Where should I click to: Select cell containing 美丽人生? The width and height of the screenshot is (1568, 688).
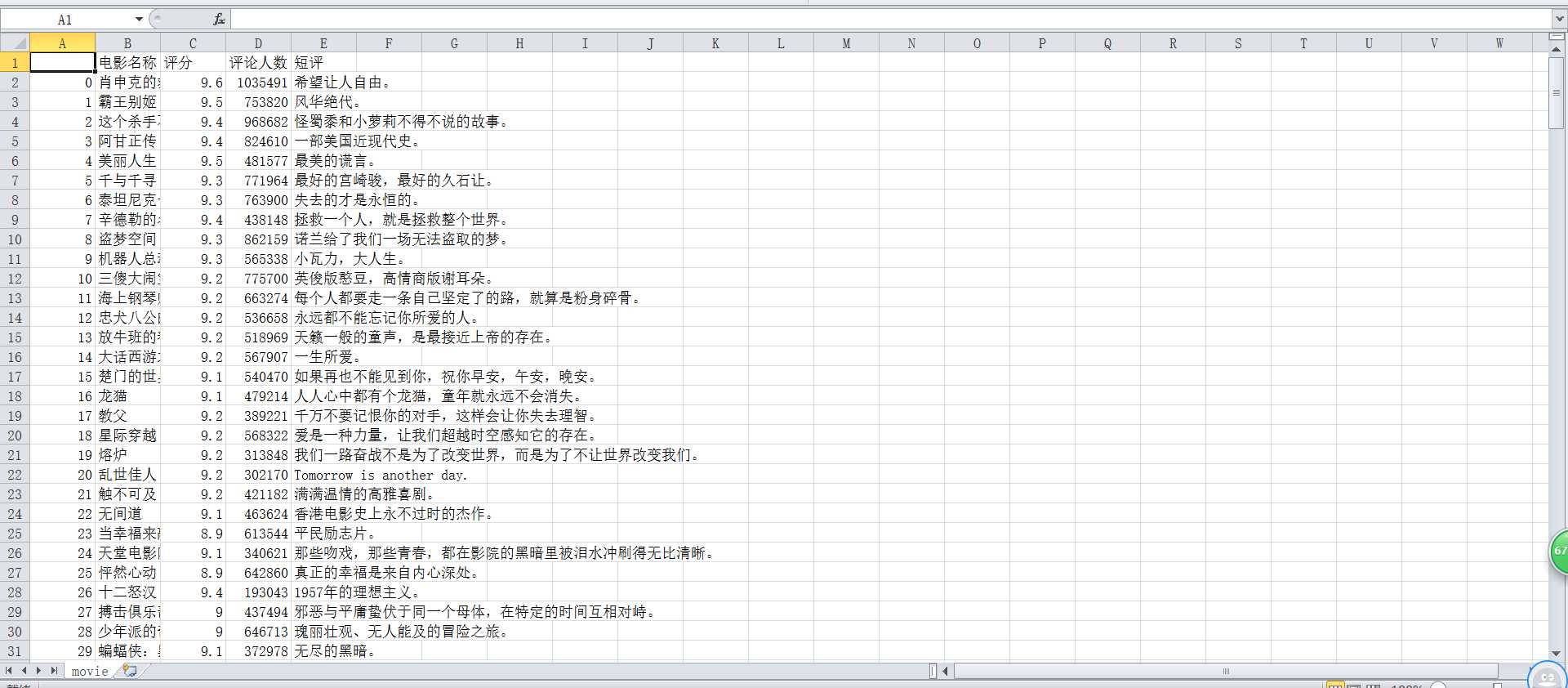128,161
